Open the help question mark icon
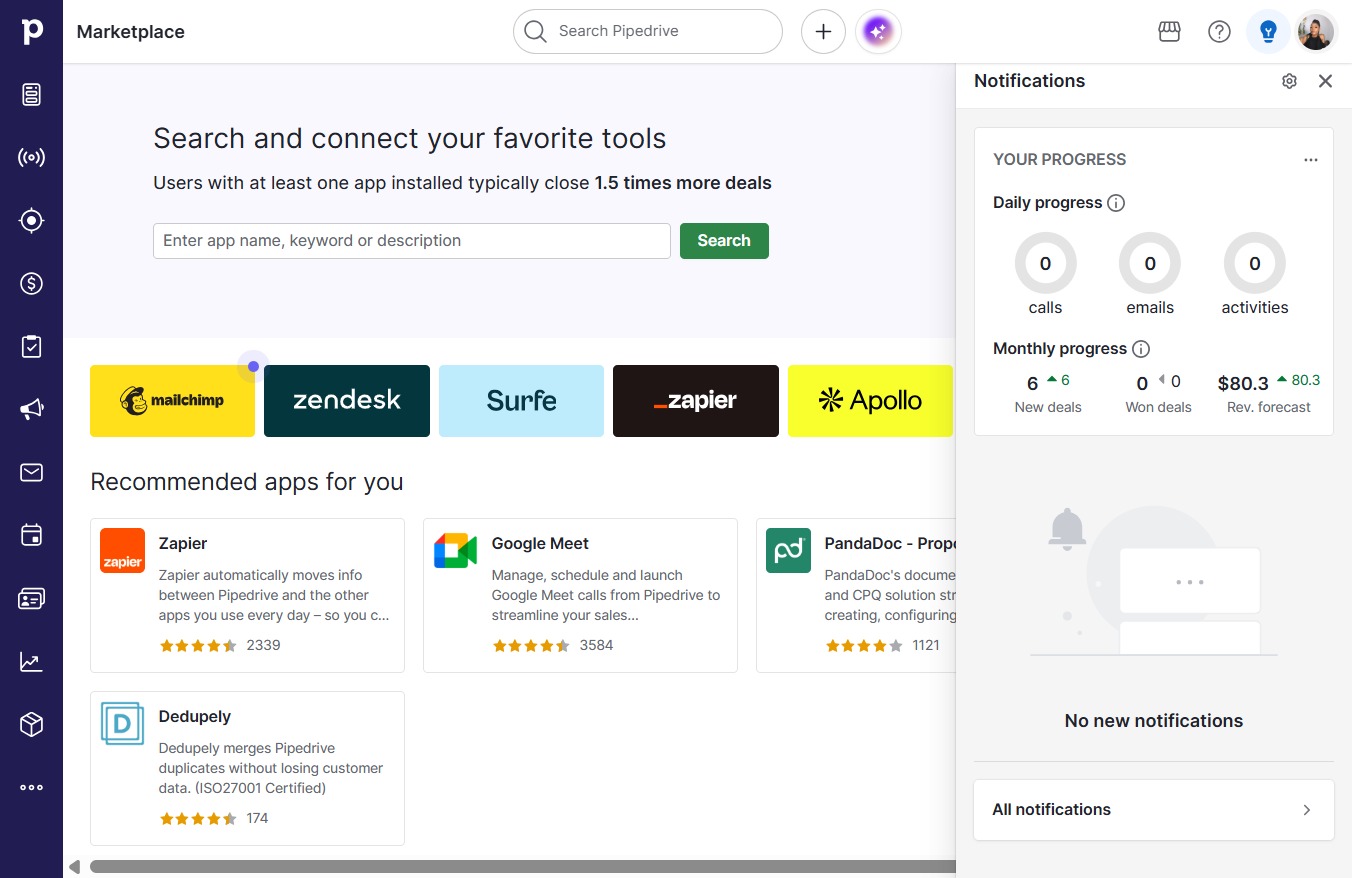Image resolution: width=1352 pixels, height=878 pixels. [1219, 32]
